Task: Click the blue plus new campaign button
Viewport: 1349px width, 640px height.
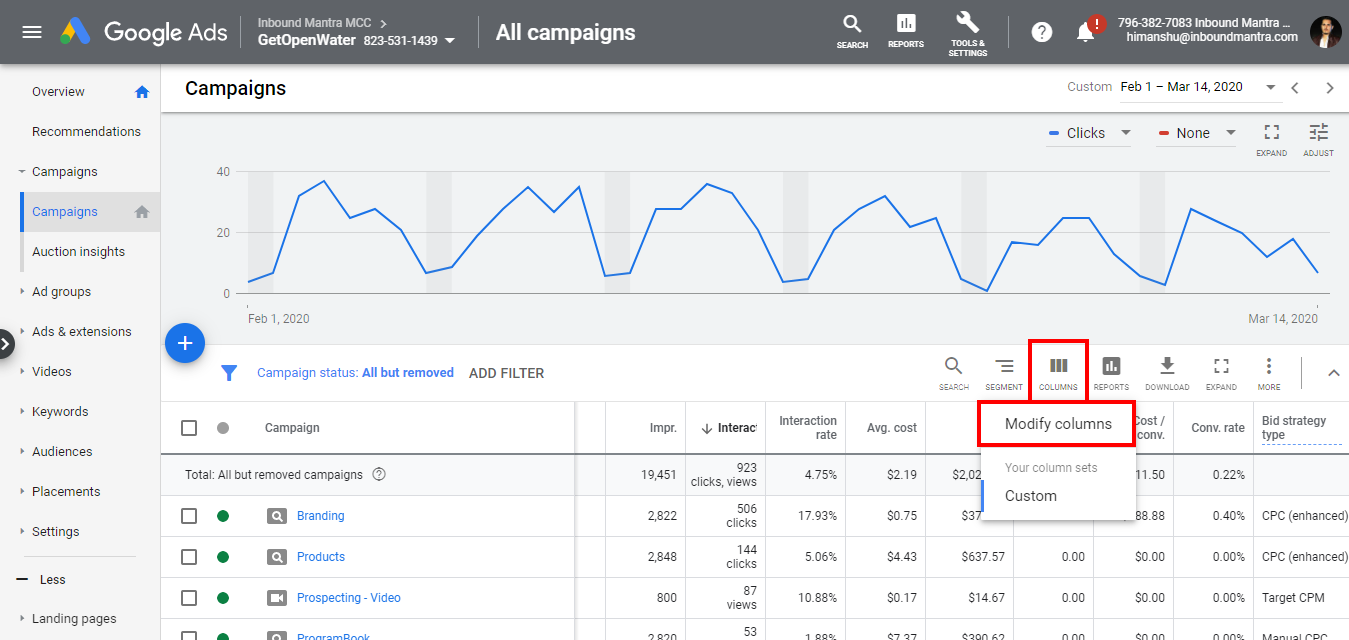Action: (185, 343)
